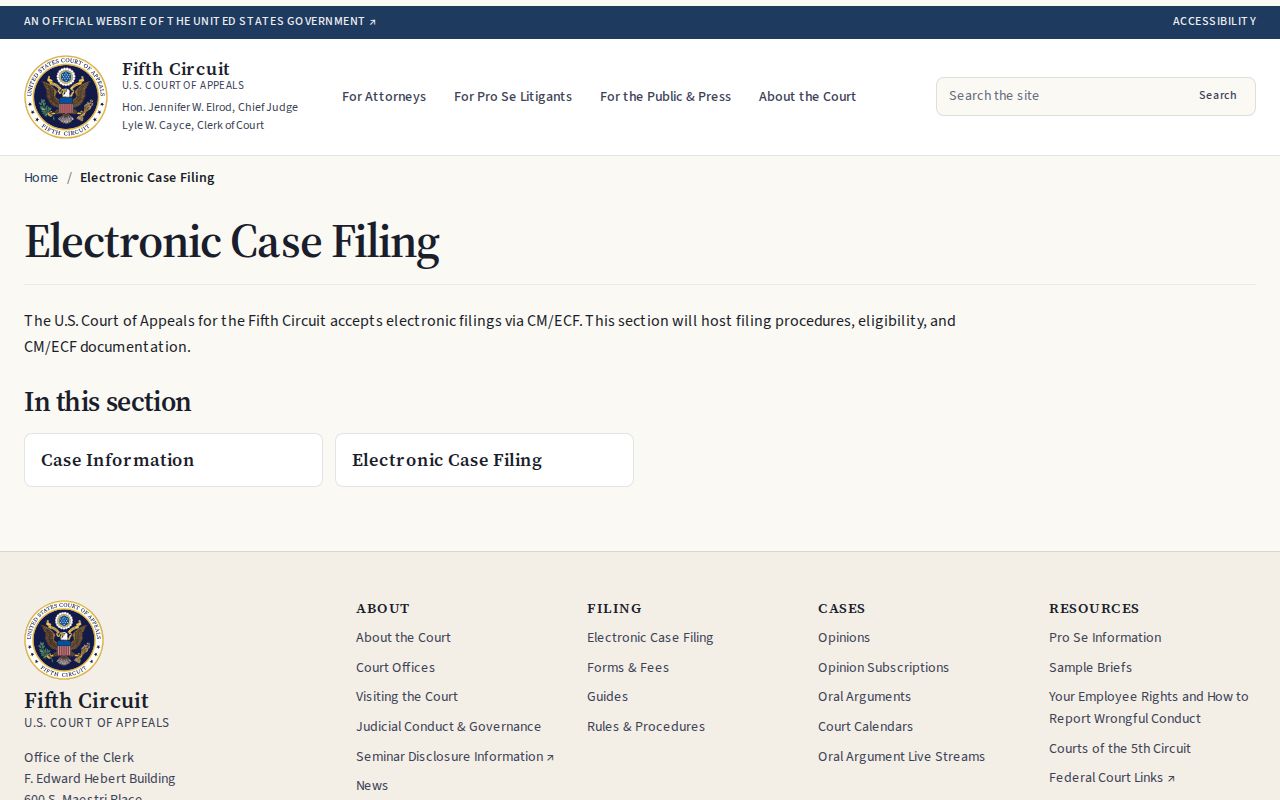The image size is (1280, 800).
Task: Open the Guides footer link
Action: [607, 696]
